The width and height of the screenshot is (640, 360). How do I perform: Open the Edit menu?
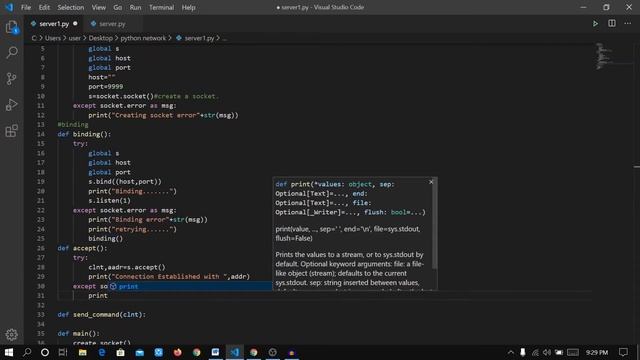click(44, 7)
